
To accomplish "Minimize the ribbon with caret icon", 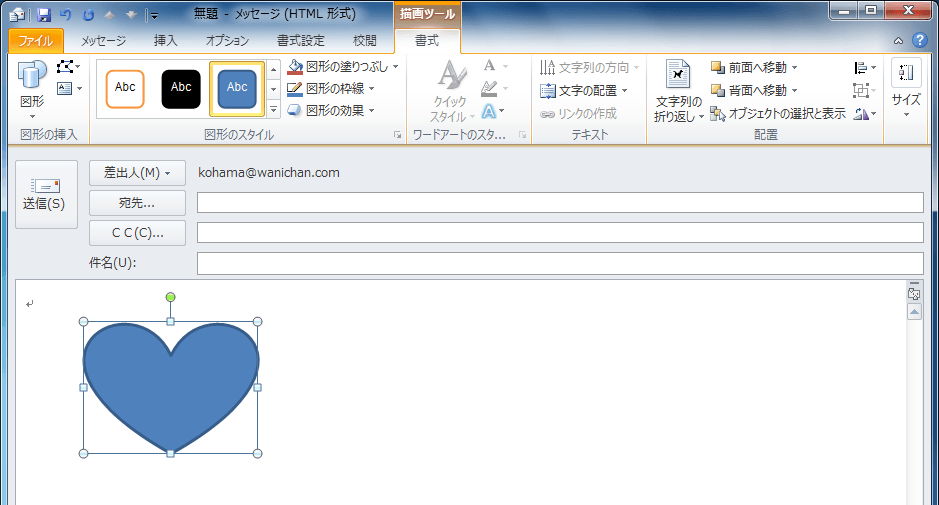I will tap(898, 41).
